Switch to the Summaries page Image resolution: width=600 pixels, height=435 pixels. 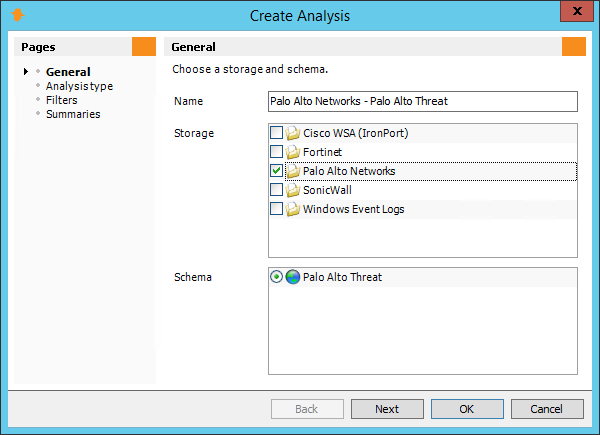[73, 114]
